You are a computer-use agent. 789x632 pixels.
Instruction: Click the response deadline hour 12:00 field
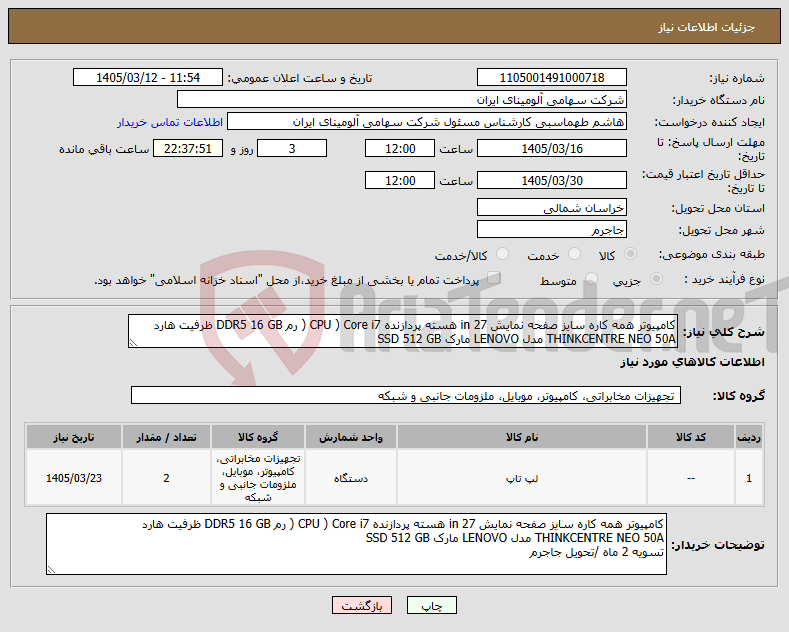tap(400, 148)
